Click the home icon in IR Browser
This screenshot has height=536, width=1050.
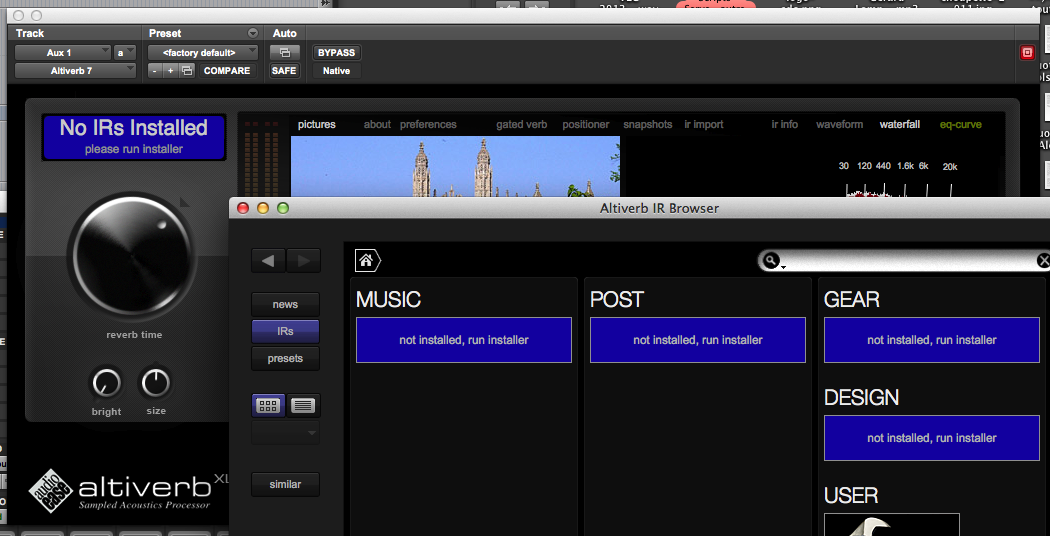tap(366, 261)
